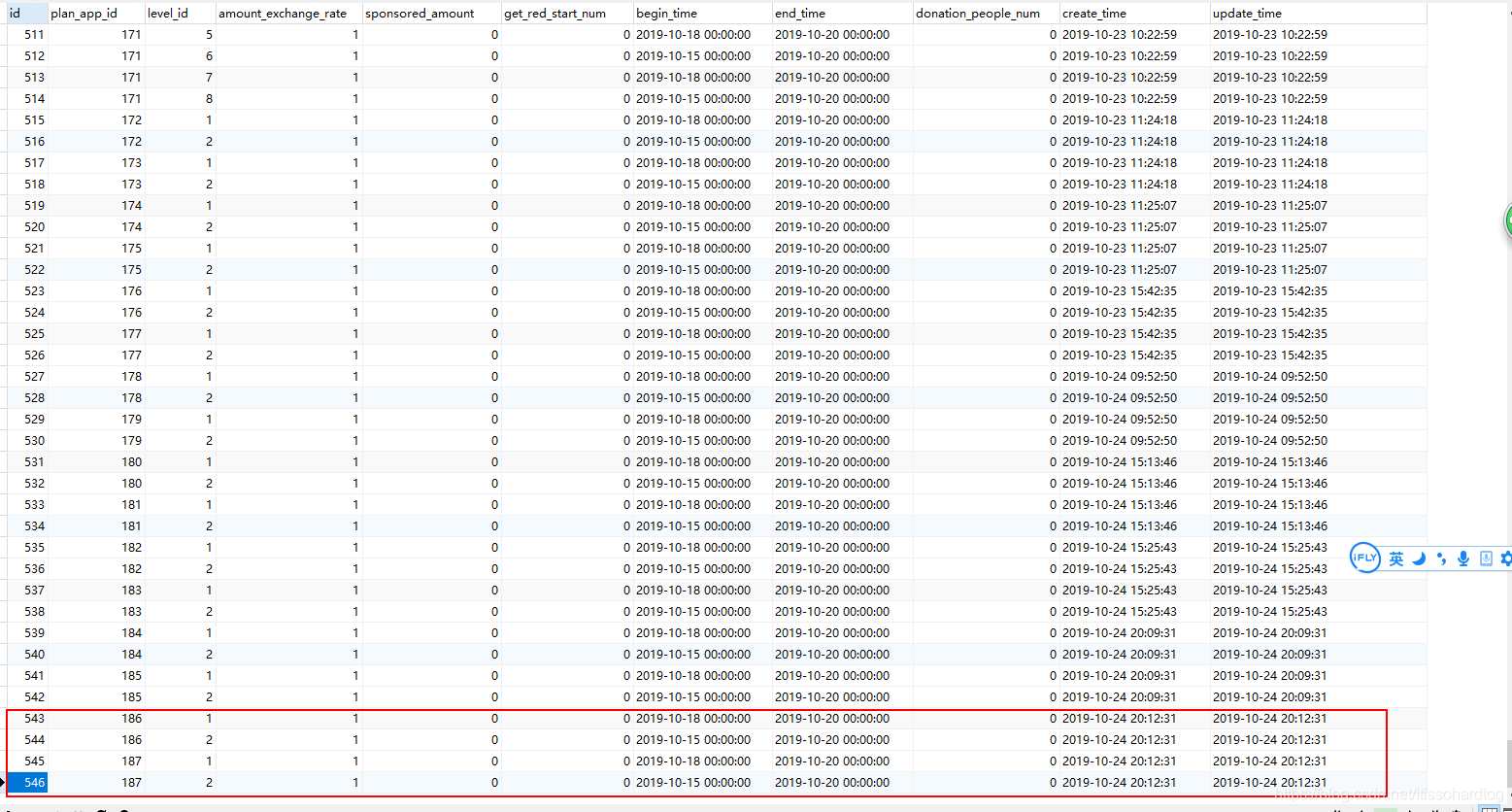Select the plan_app_id column header
The image size is (1512, 812).
96,14
